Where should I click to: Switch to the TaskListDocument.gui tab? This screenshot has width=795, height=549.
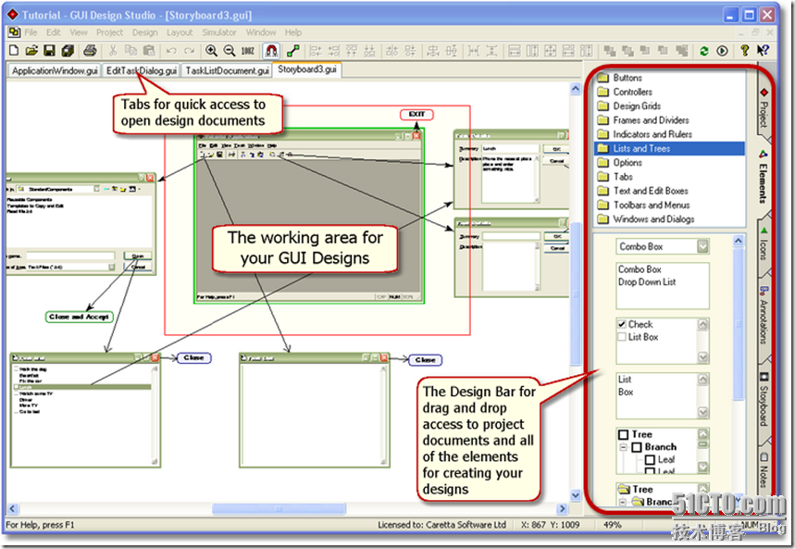click(x=227, y=70)
